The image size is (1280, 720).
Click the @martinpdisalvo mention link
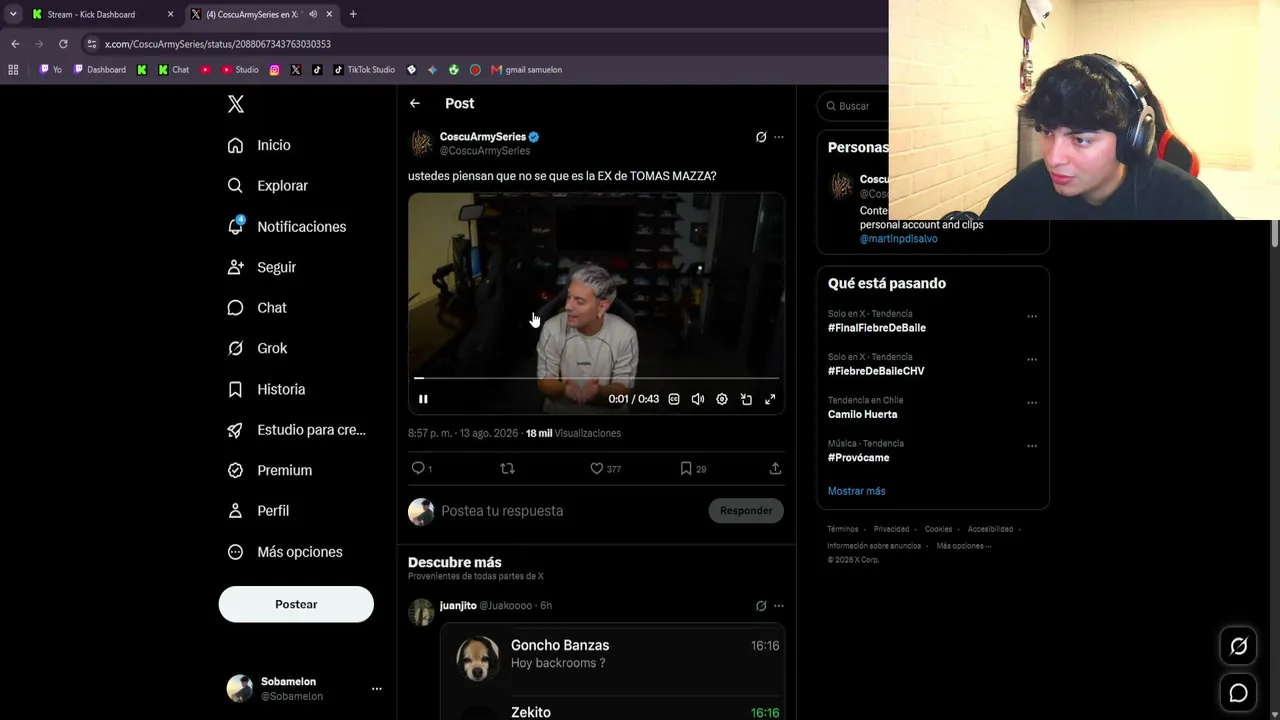point(899,239)
